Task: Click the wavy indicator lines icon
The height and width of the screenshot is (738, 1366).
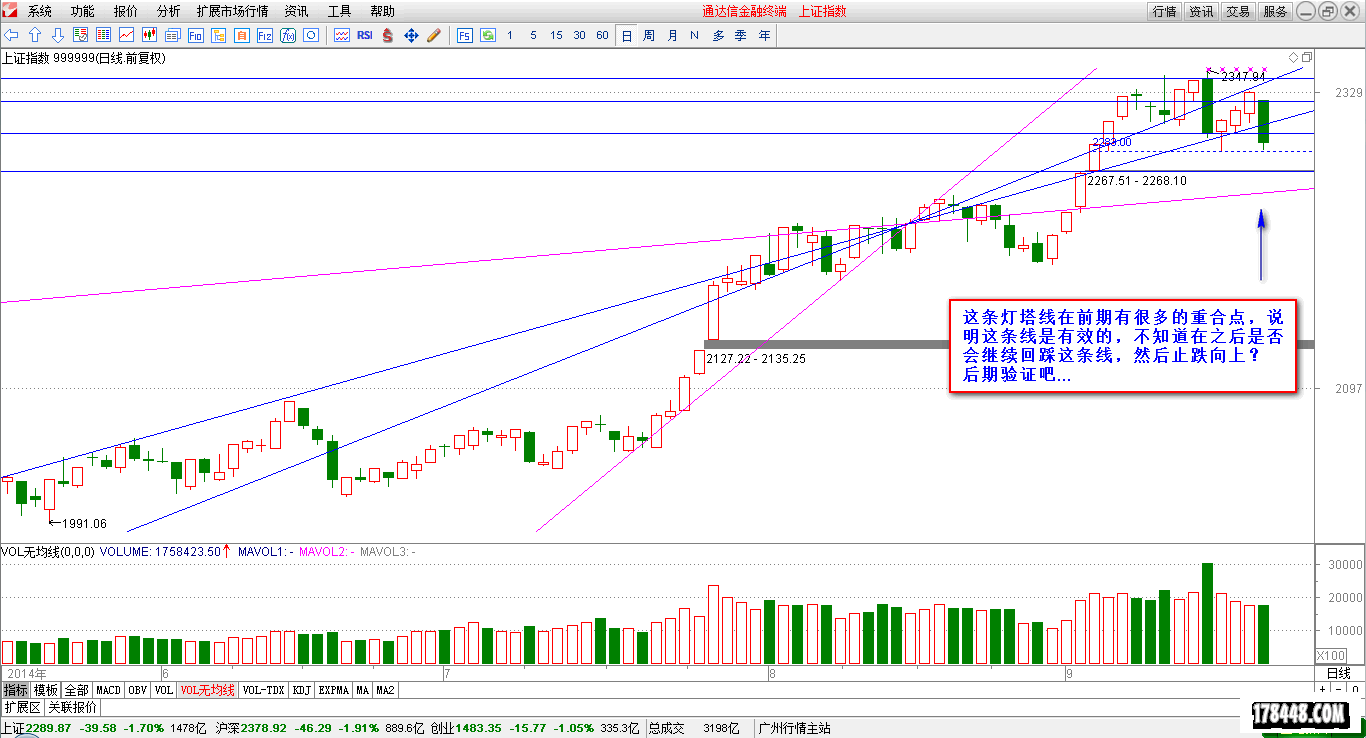Action: [x=341, y=35]
